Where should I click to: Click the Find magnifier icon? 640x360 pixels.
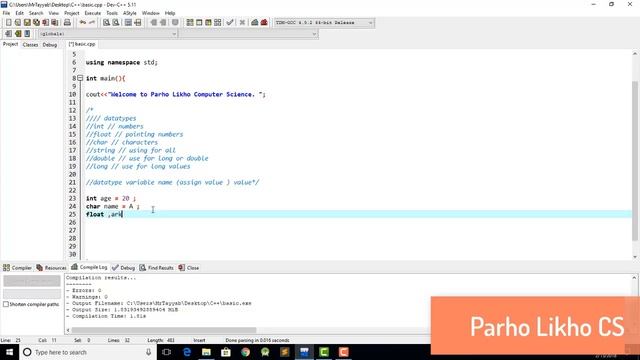106,22
